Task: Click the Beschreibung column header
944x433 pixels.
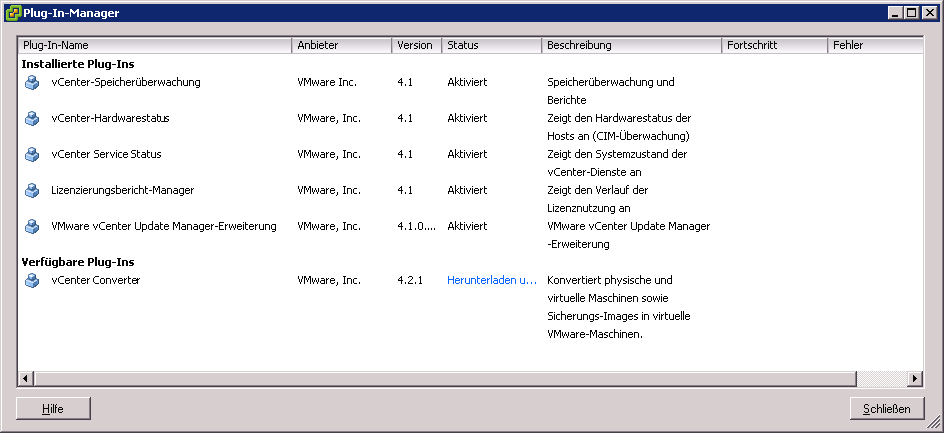Action: coord(630,46)
